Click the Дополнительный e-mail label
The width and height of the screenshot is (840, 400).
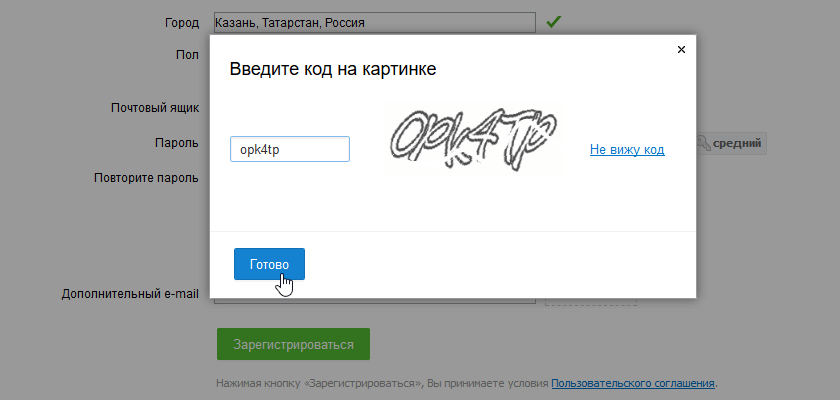(x=130, y=294)
